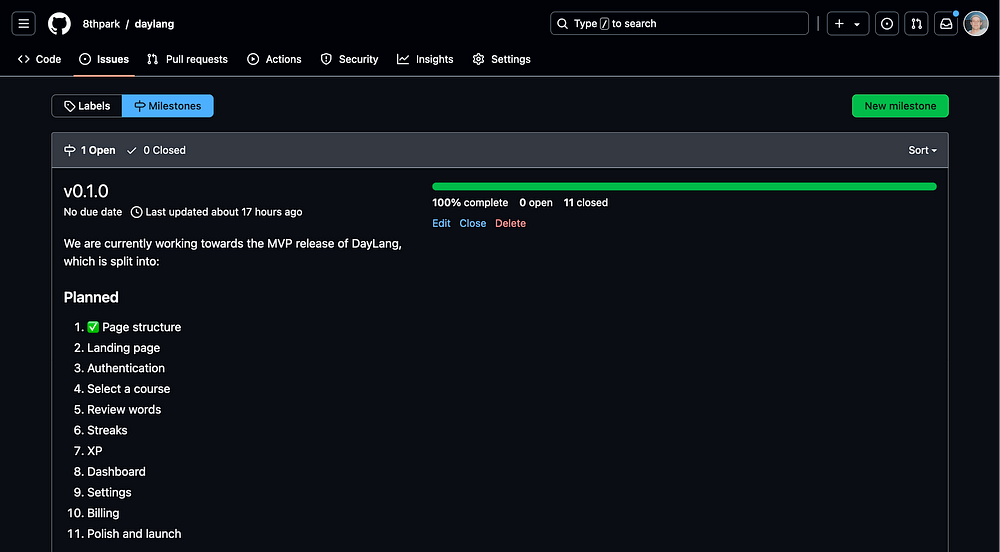
Task: Switch to the Code tab
Action: (40, 59)
